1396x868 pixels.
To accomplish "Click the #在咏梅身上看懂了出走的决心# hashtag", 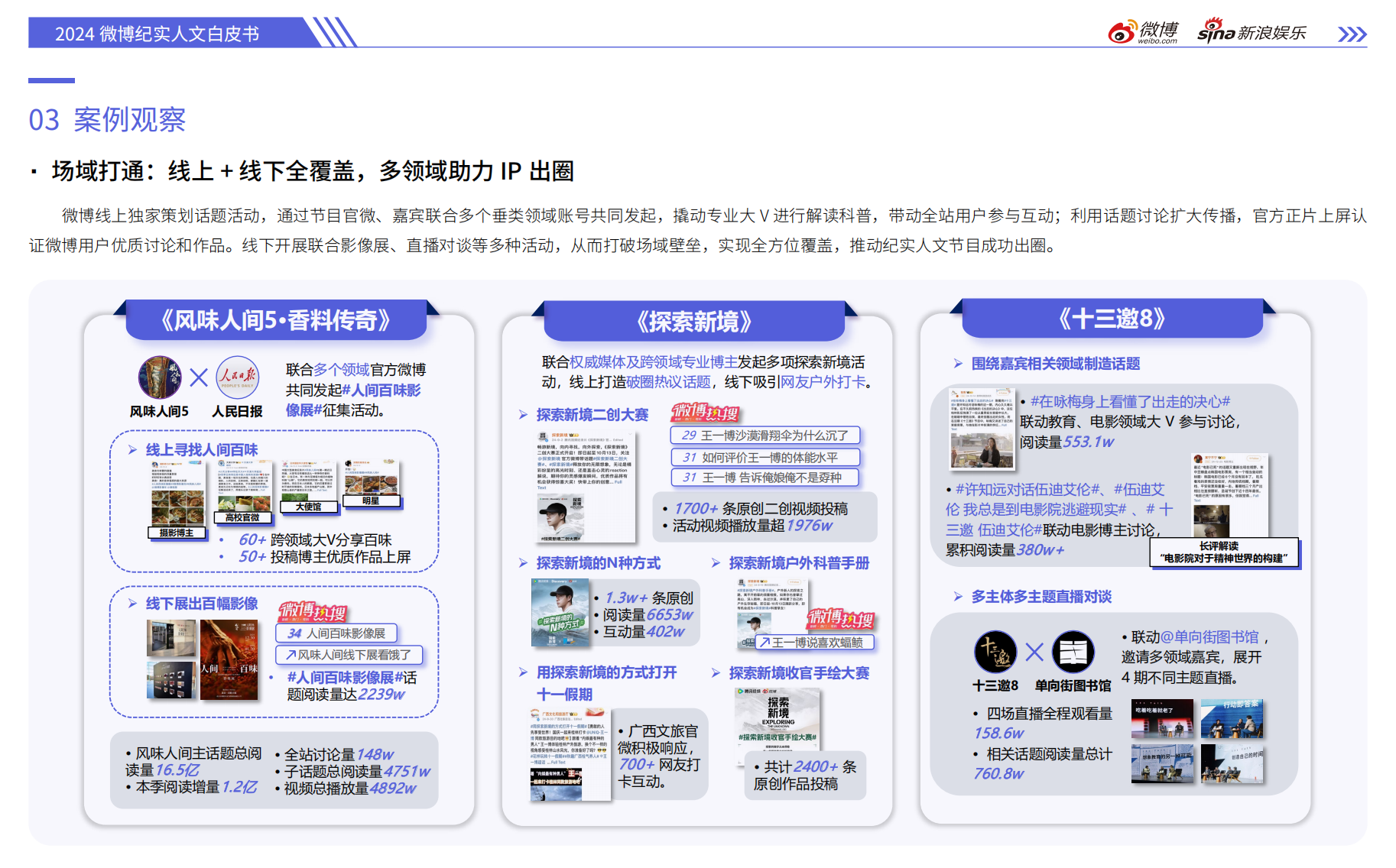I will point(1130,402).
